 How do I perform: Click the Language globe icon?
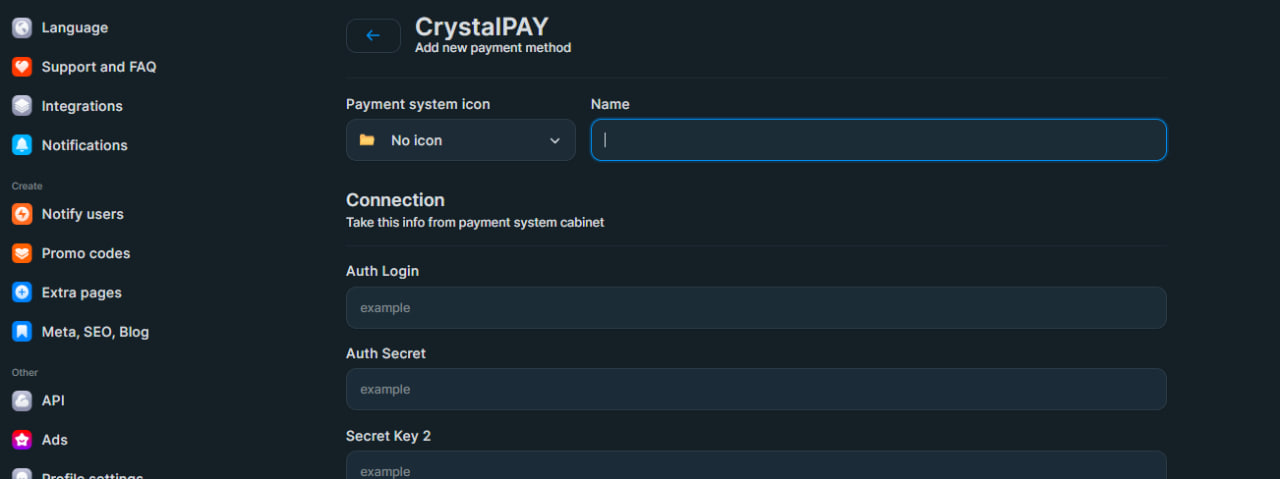(x=22, y=28)
